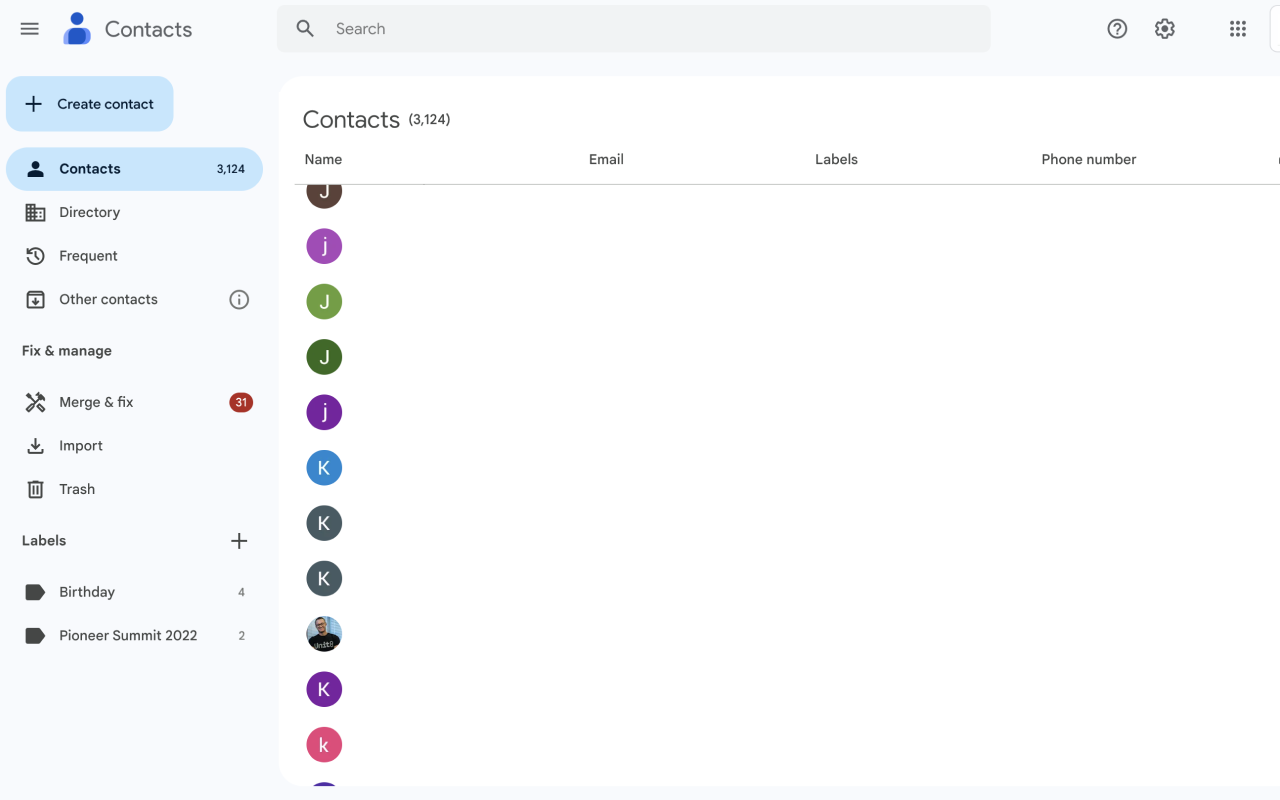Open the main hamburger menu

pyautogui.click(x=30, y=29)
